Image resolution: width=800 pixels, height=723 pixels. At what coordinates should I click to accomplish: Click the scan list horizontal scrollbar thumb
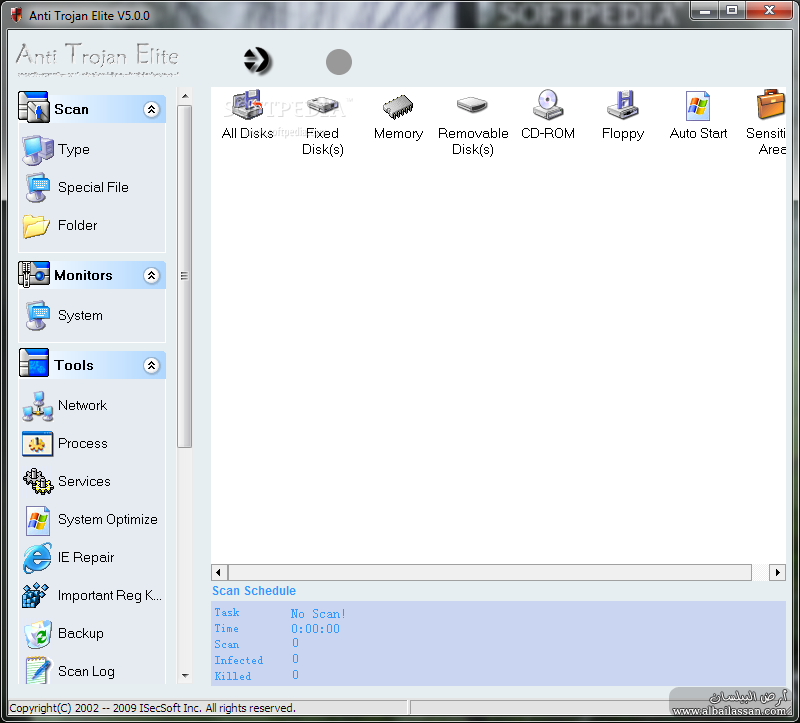490,572
